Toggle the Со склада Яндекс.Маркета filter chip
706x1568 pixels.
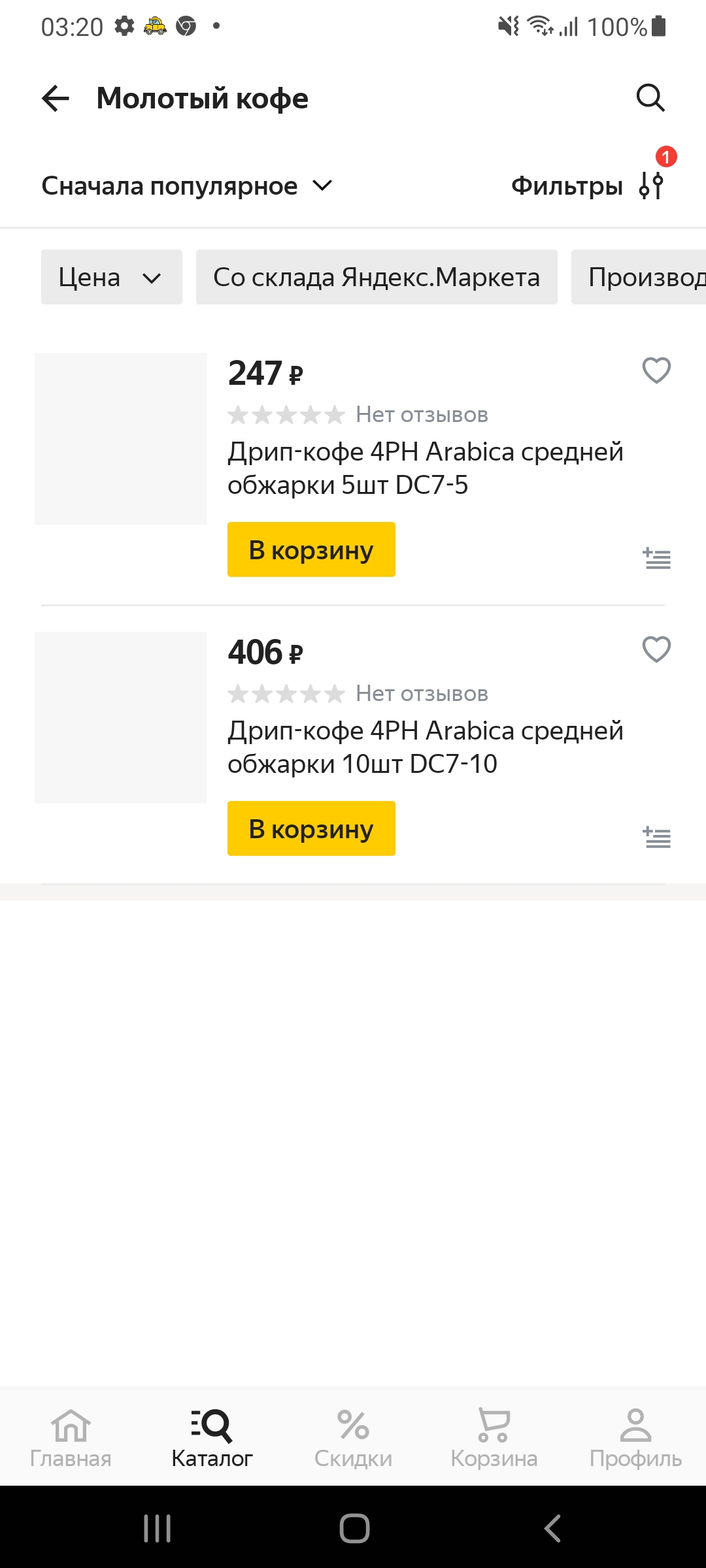click(377, 277)
